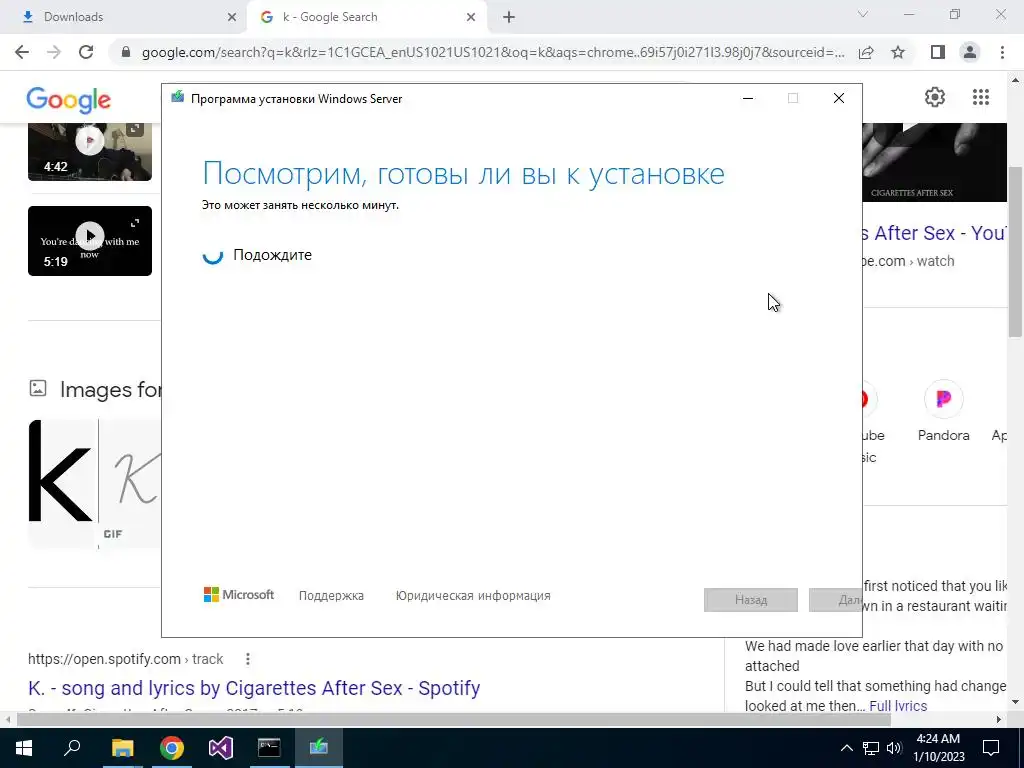Click the Microsoft logo in setup
The height and width of the screenshot is (768, 1024).
[x=239, y=595]
